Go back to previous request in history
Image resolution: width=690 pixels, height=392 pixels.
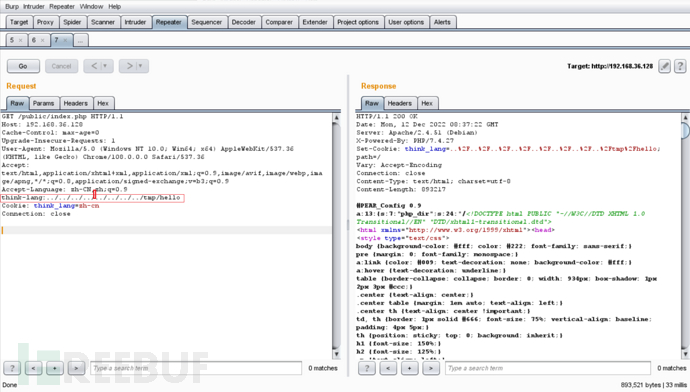(x=94, y=66)
